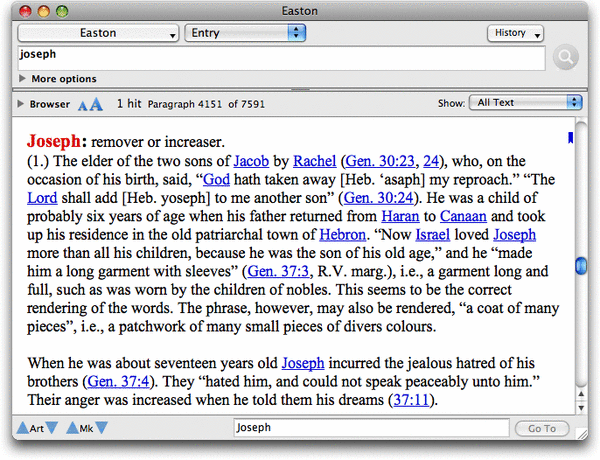Go to previous article with Art up arrow
This screenshot has height=460, width=600.
23,427
